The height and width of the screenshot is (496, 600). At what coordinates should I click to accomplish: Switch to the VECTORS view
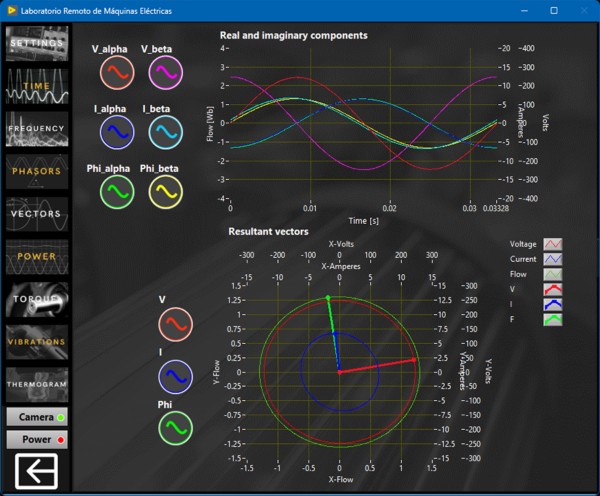(36, 213)
